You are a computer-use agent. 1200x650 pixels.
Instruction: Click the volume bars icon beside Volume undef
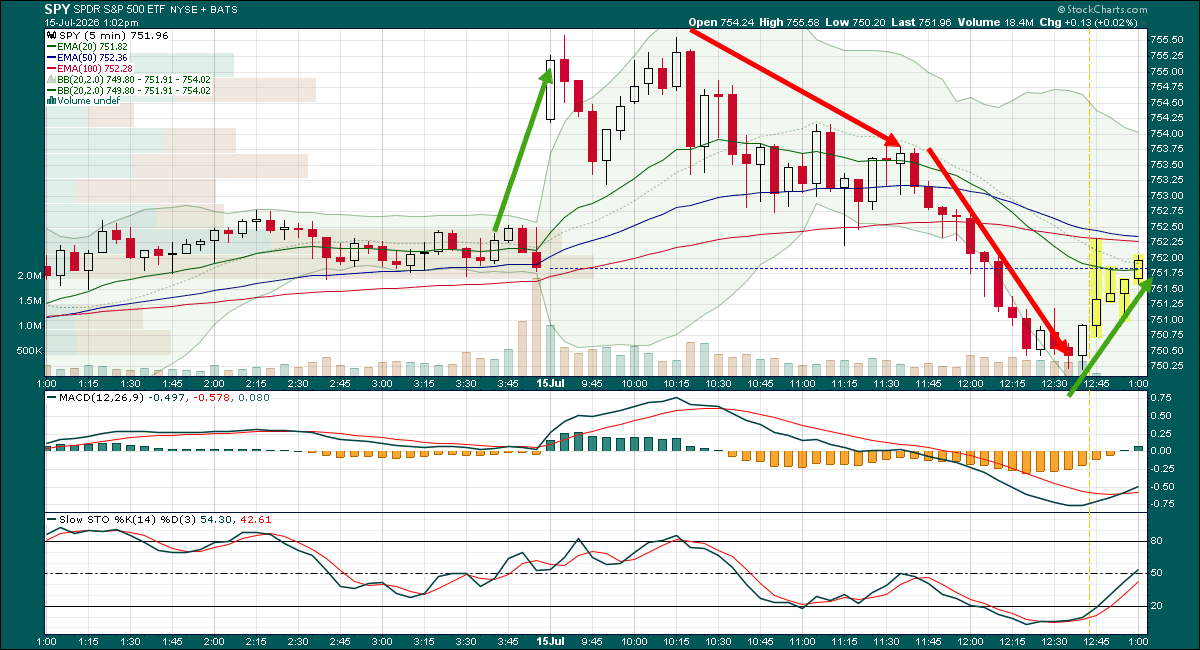pos(53,101)
